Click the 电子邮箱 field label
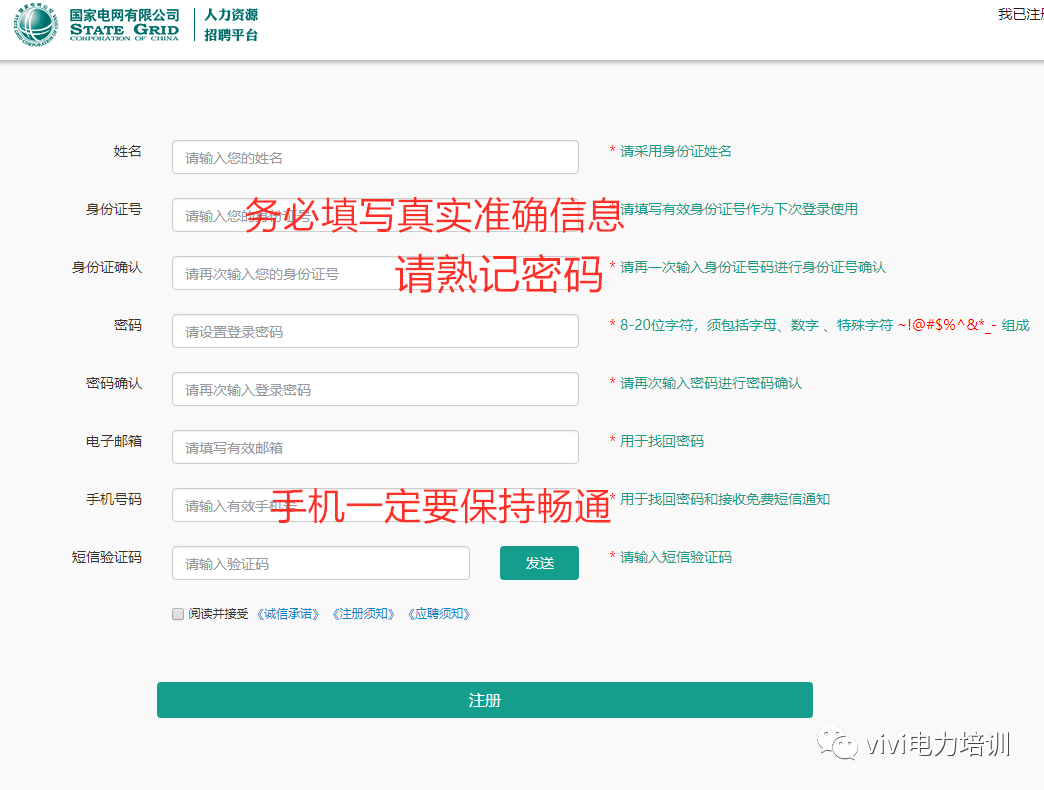 pos(113,441)
